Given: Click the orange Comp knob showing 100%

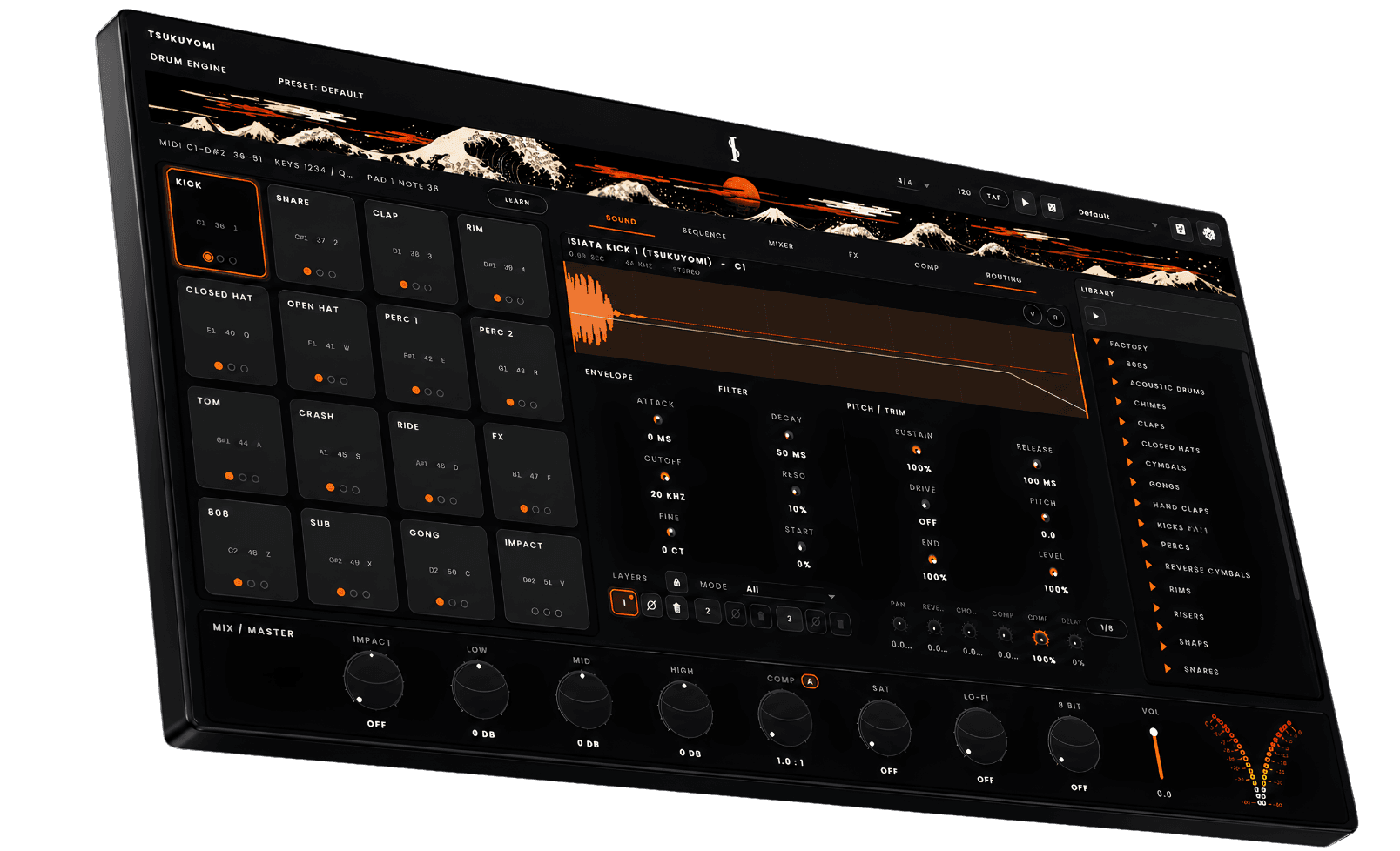Looking at the screenshot, I should pyautogui.click(x=1040, y=638).
